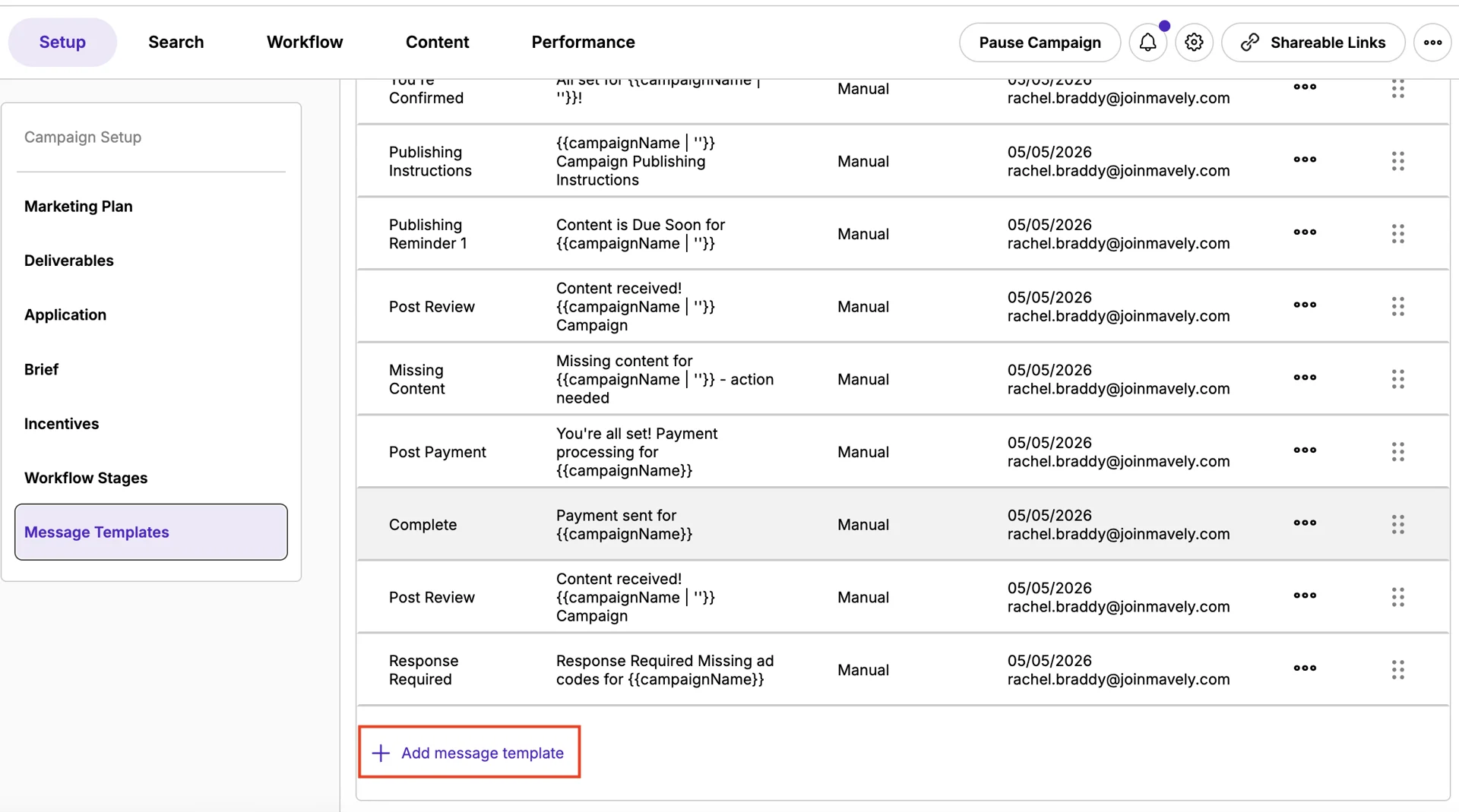The width and height of the screenshot is (1459, 812).
Task: Click drag handle for Post Review above Missing Content
Action: [1397, 306]
